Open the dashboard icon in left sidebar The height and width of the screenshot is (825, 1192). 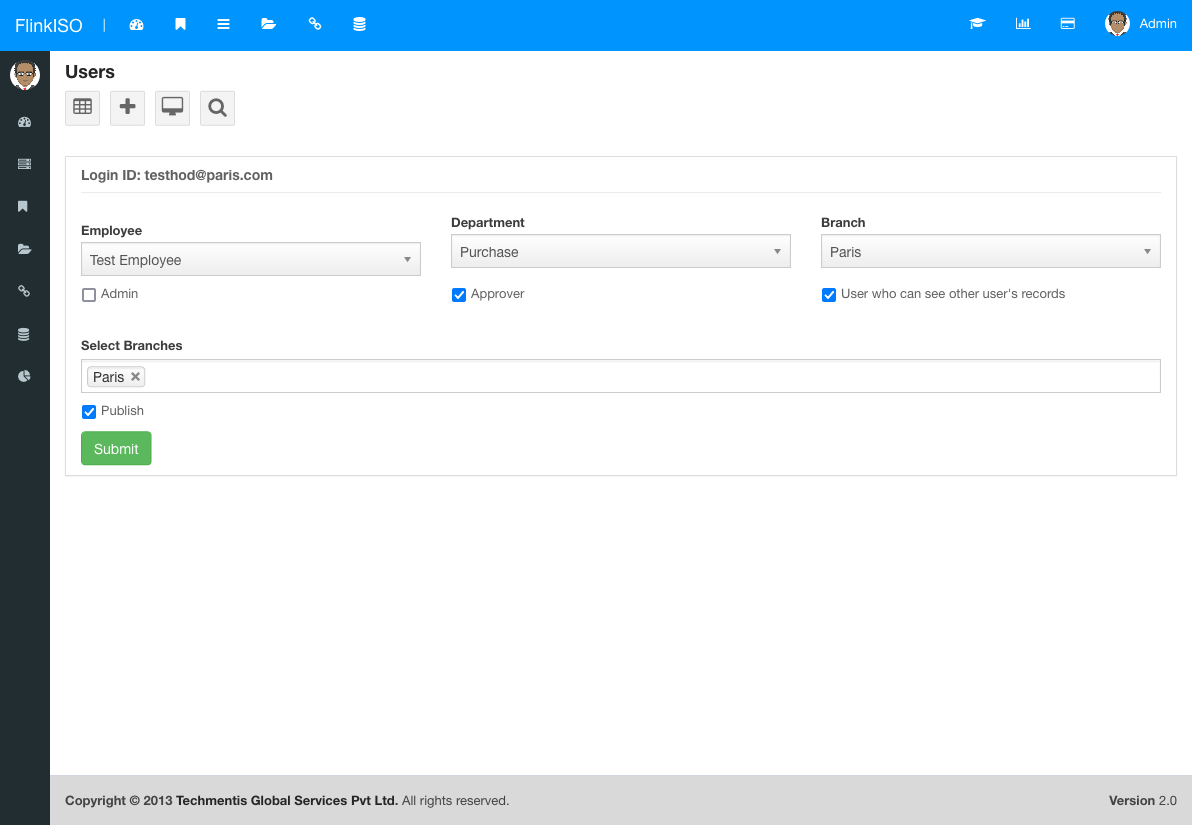(24, 122)
